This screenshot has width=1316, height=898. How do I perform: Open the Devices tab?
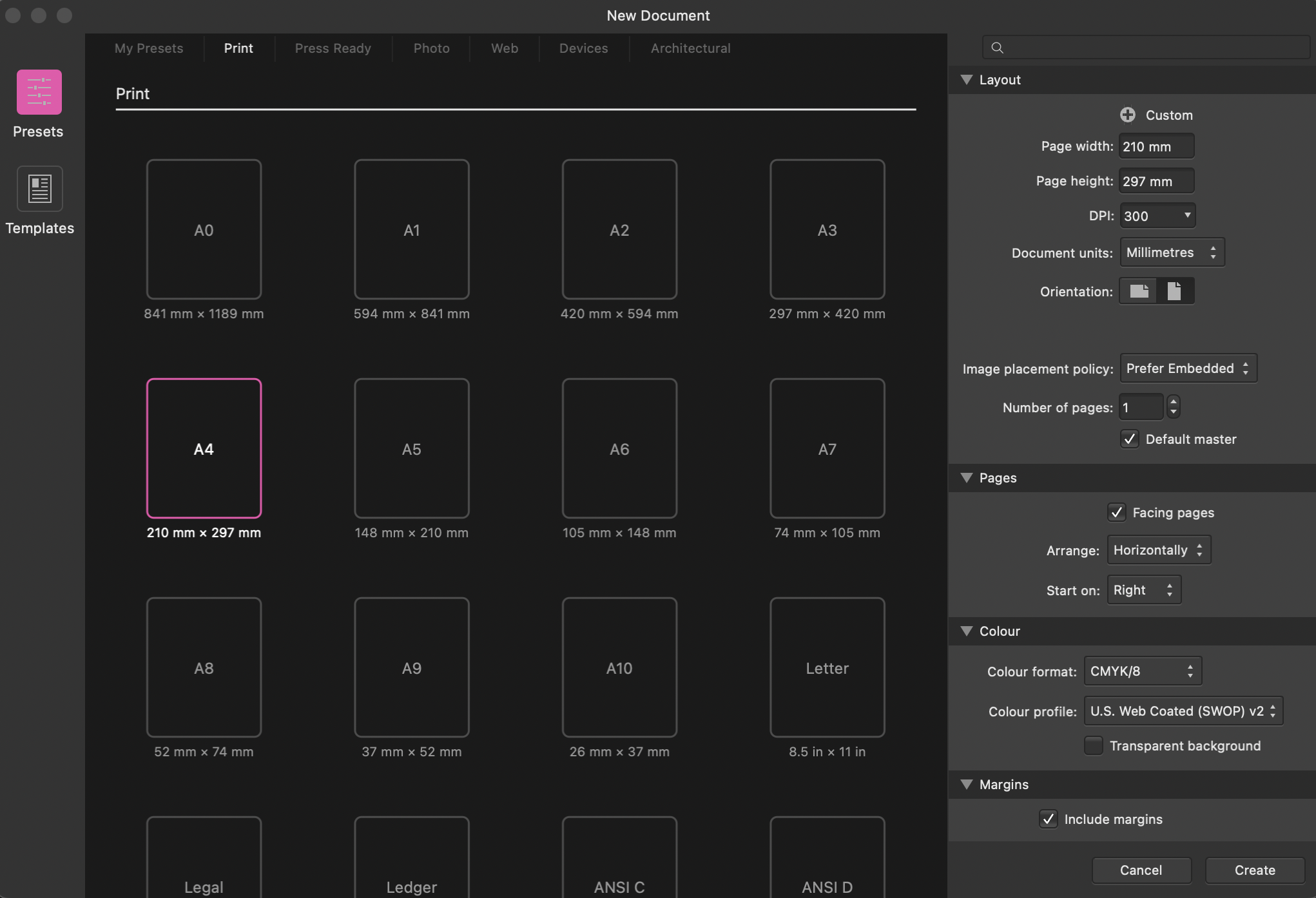point(583,48)
